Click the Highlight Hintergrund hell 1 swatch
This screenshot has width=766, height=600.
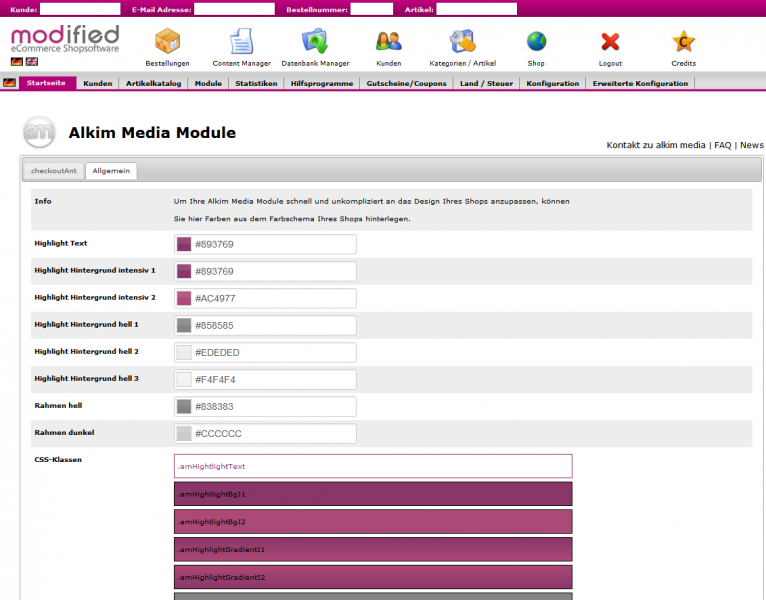pyautogui.click(x=184, y=325)
